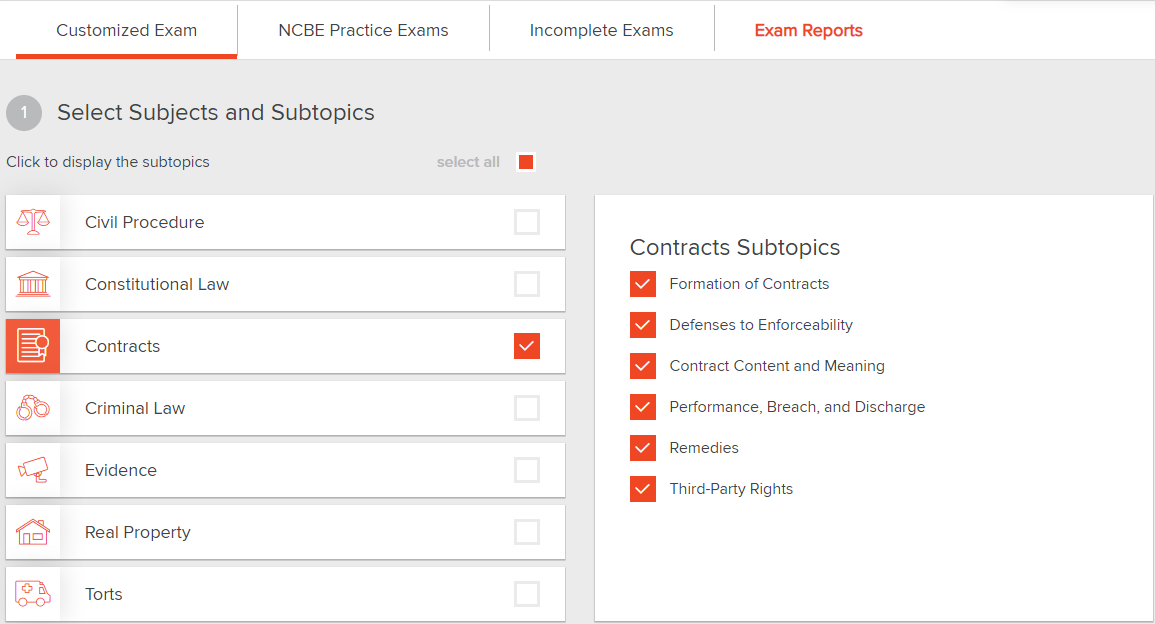Click the step 1 number badge
The width and height of the screenshot is (1155, 624).
(x=24, y=113)
